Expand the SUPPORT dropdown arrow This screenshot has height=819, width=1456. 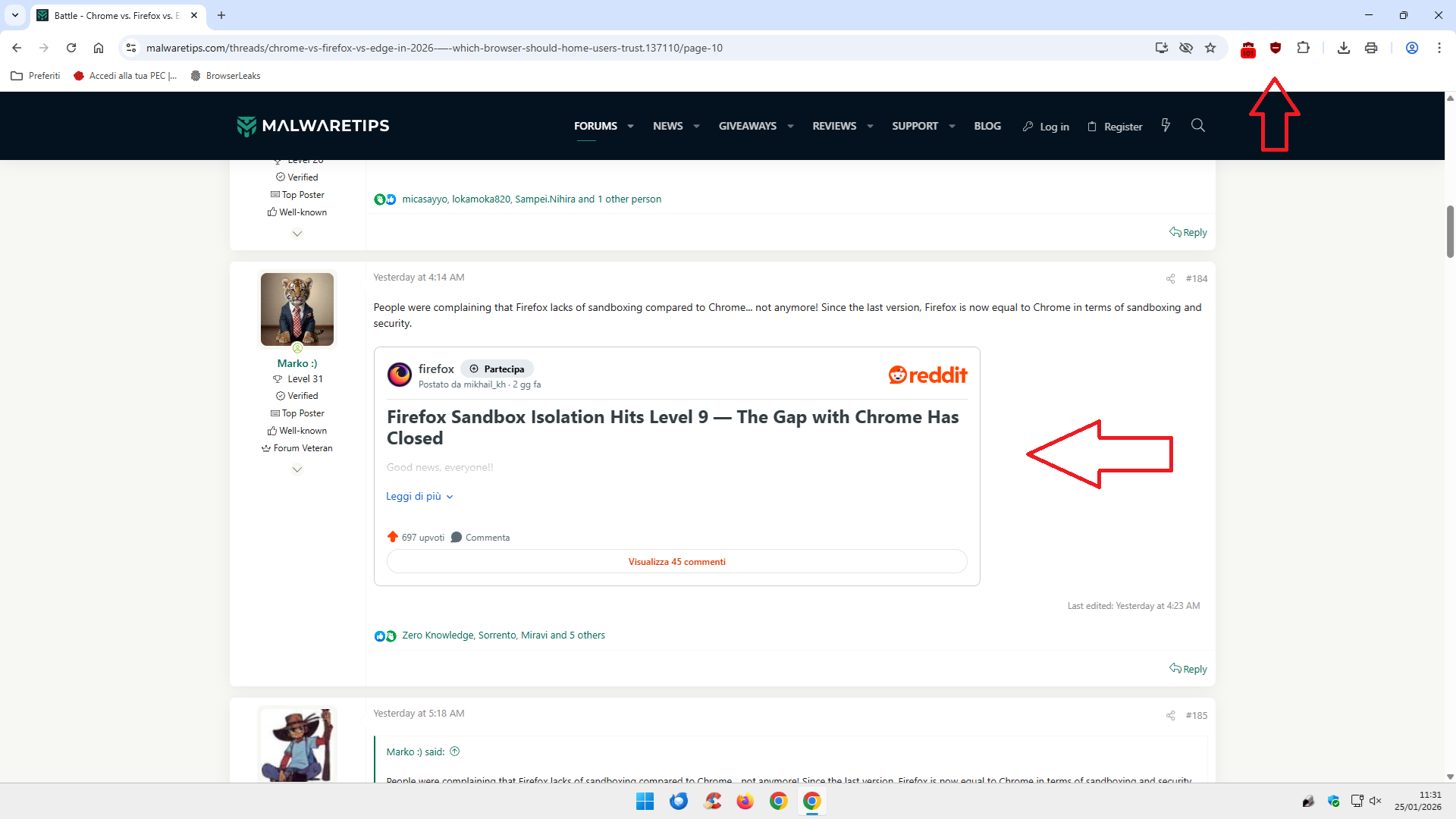pos(952,127)
